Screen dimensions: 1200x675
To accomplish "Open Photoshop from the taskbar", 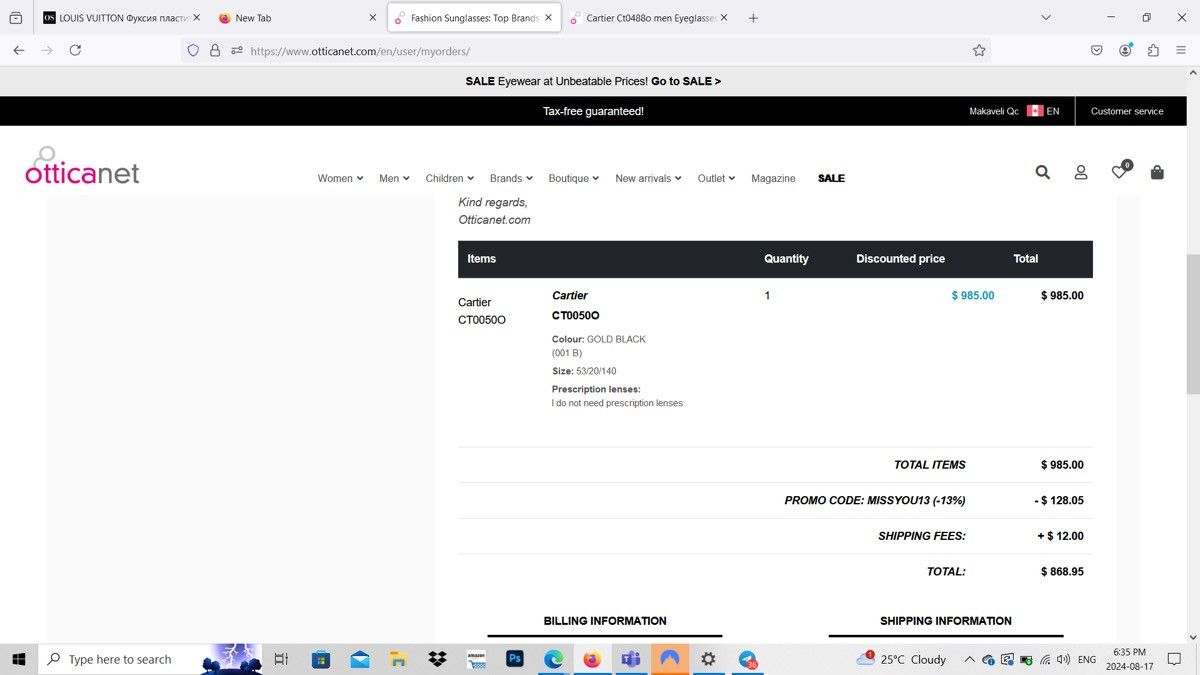I will 515,659.
